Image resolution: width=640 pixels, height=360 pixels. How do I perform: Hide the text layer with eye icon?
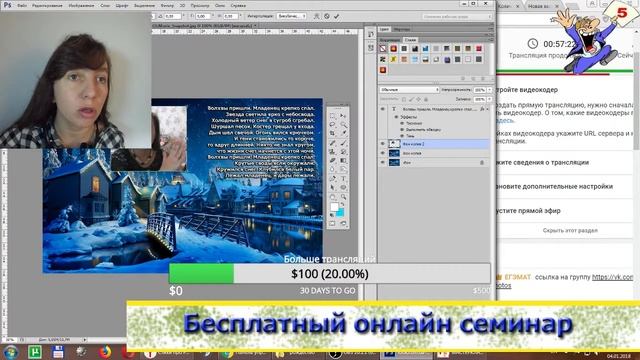[382, 109]
